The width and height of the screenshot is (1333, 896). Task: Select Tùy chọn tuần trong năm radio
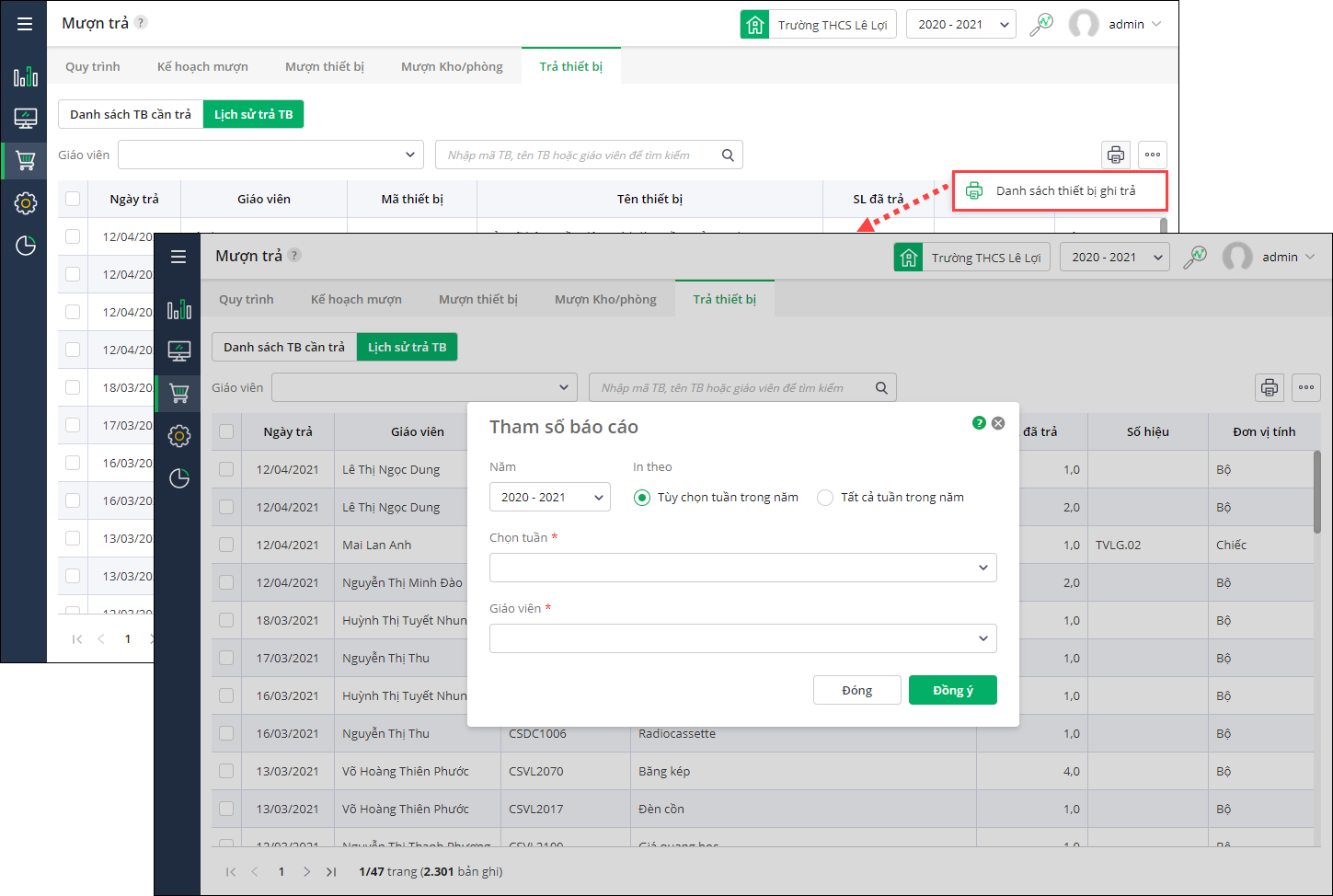tap(642, 498)
